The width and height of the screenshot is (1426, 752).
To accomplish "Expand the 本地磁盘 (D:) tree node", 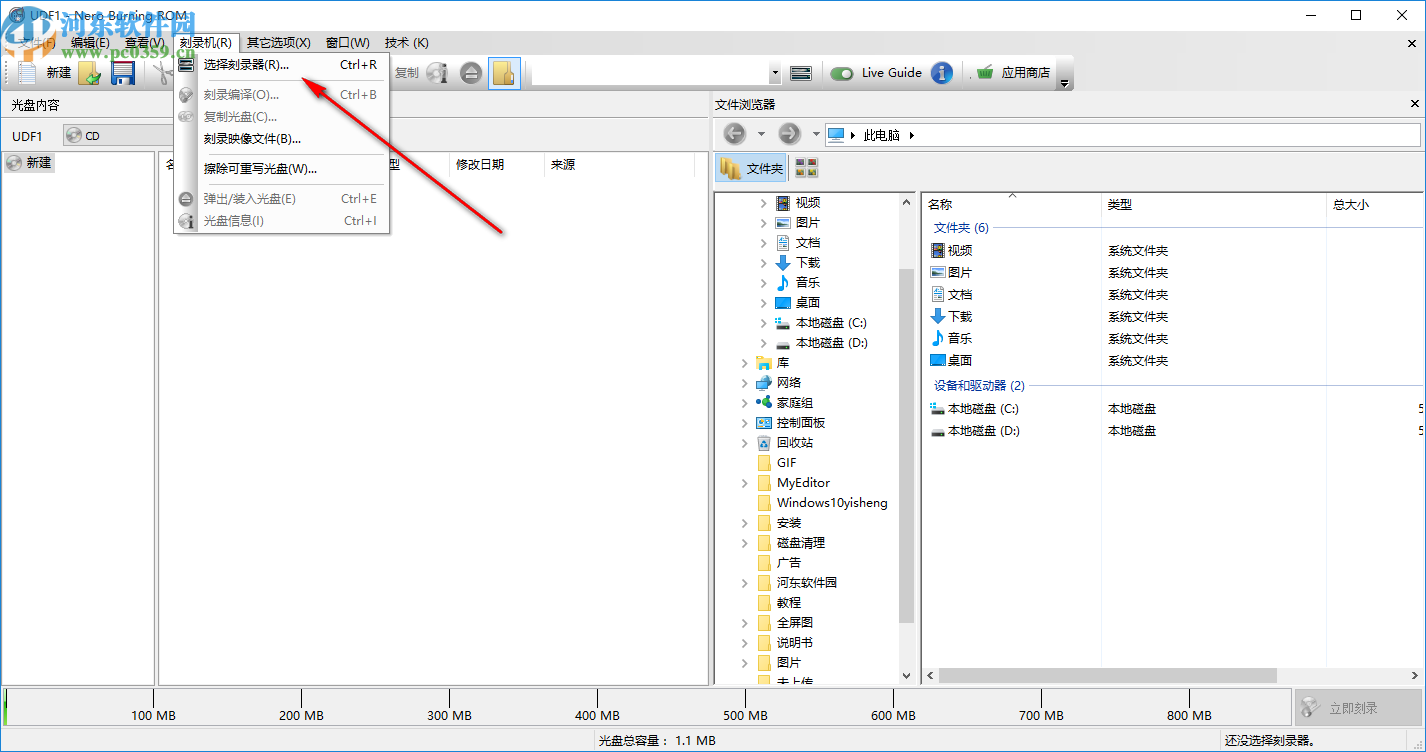I will tap(764, 343).
